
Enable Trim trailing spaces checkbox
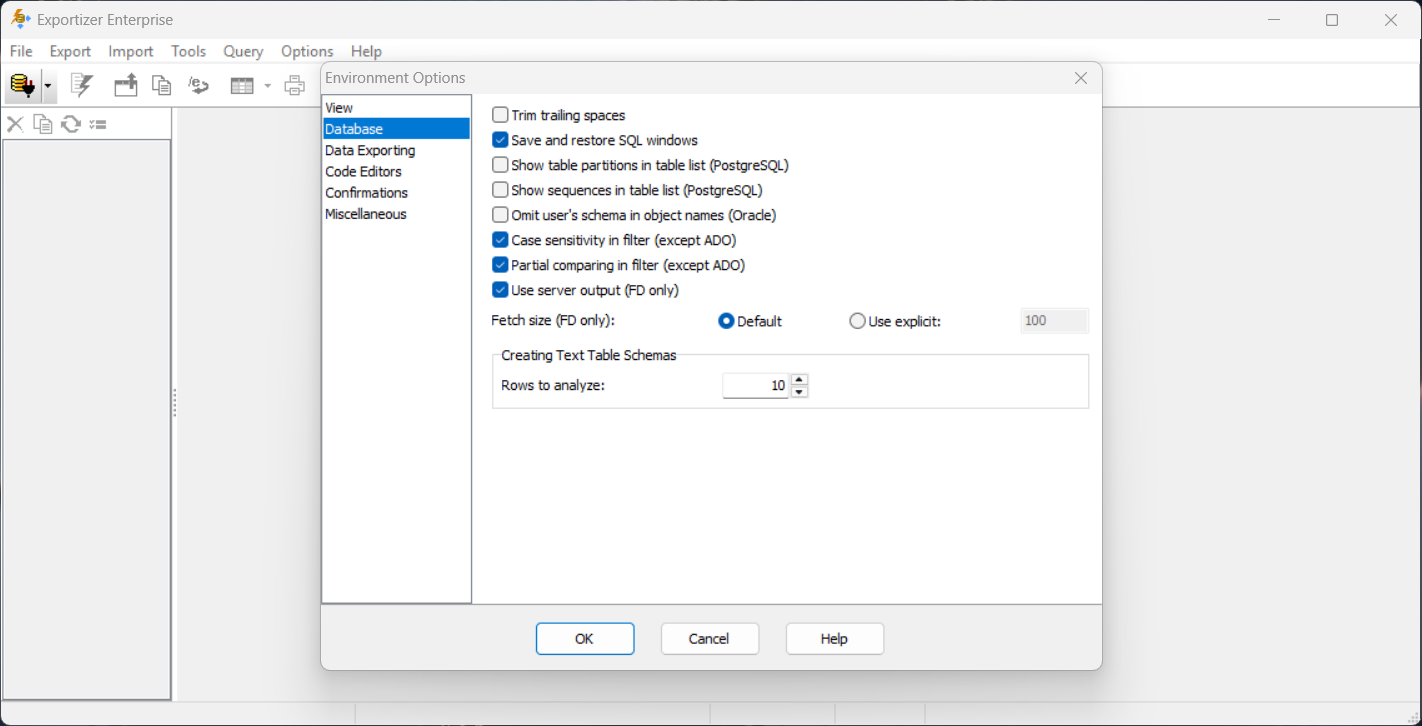[500, 115]
